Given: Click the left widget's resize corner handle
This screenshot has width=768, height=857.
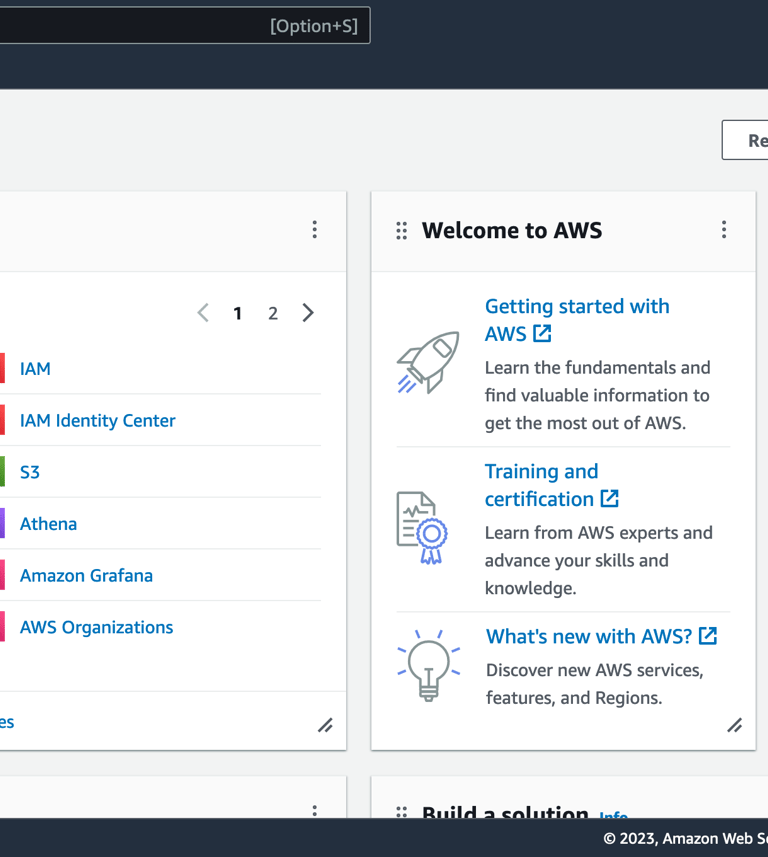Looking at the screenshot, I should 325,725.
